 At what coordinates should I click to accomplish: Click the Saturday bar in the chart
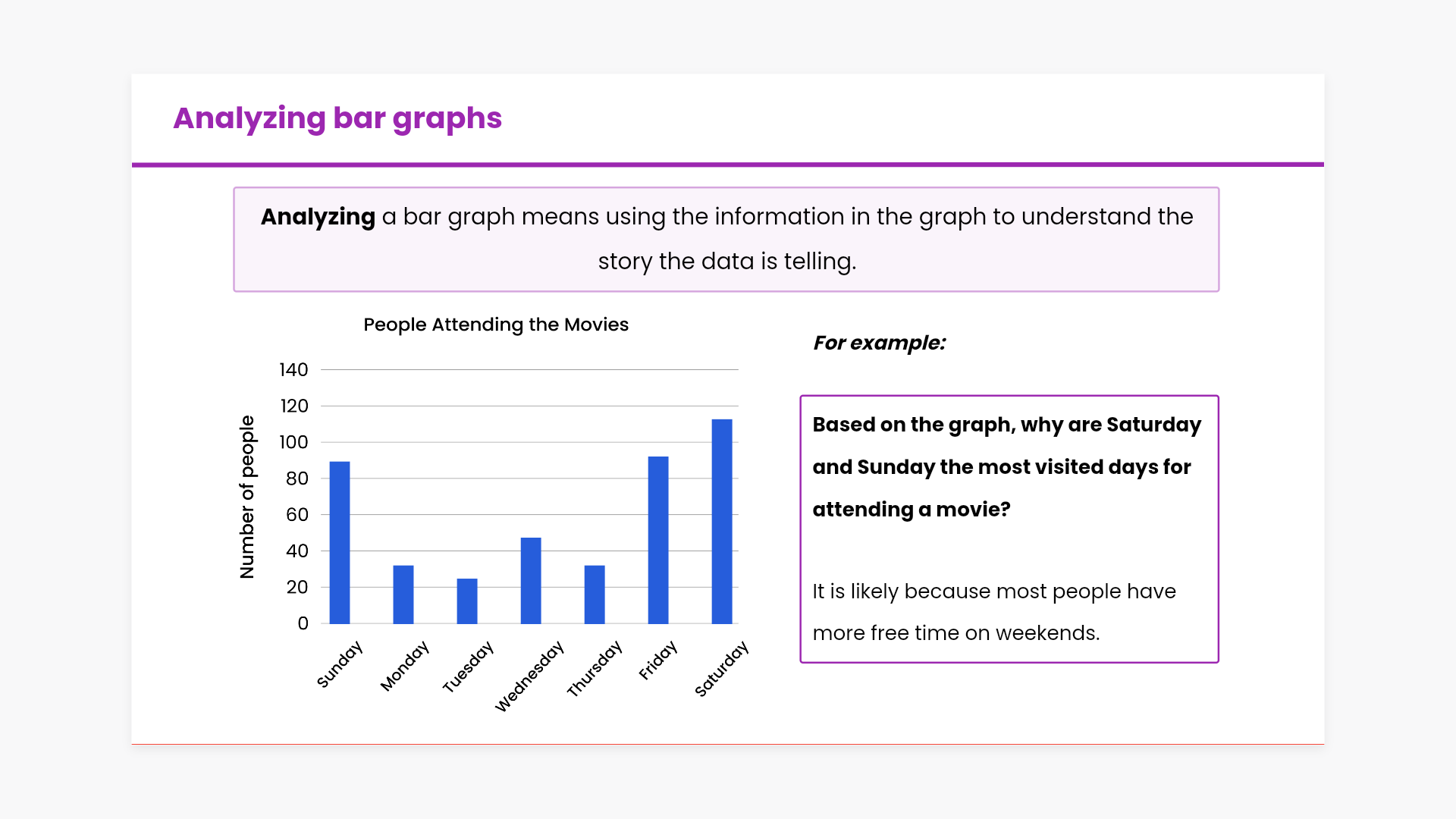point(722,522)
